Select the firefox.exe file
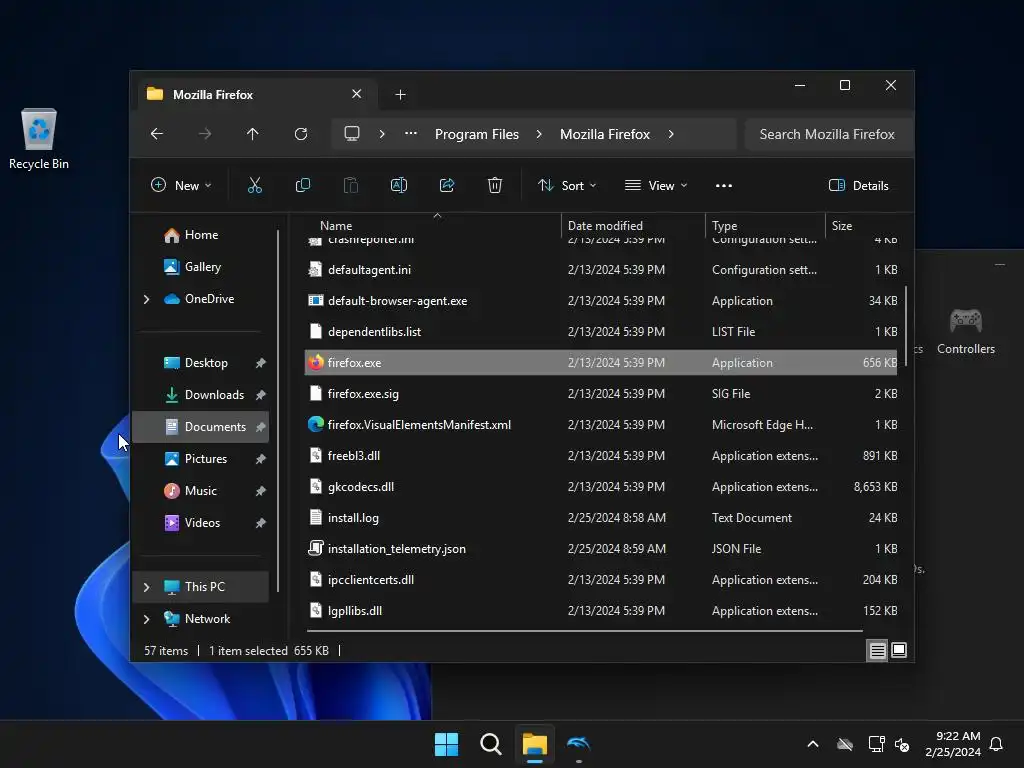Image resolution: width=1024 pixels, height=768 pixels. (601, 363)
